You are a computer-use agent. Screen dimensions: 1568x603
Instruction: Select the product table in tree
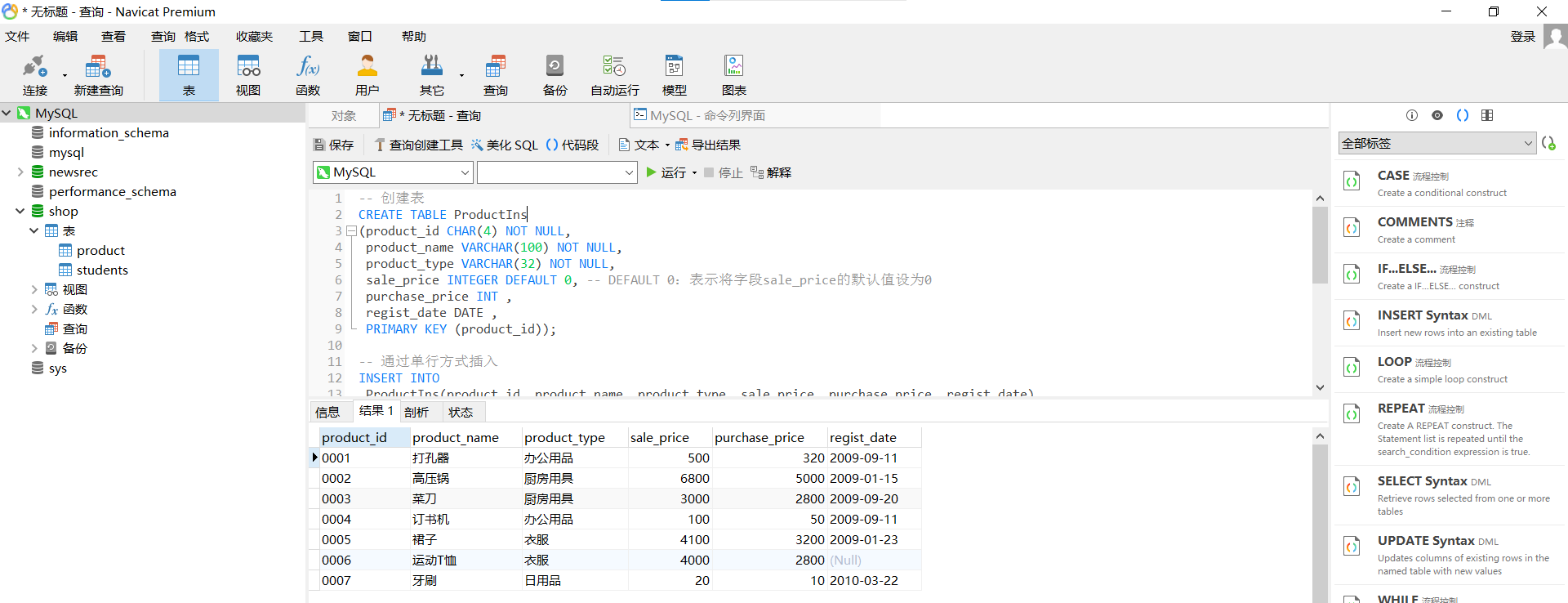pyautogui.click(x=100, y=251)
